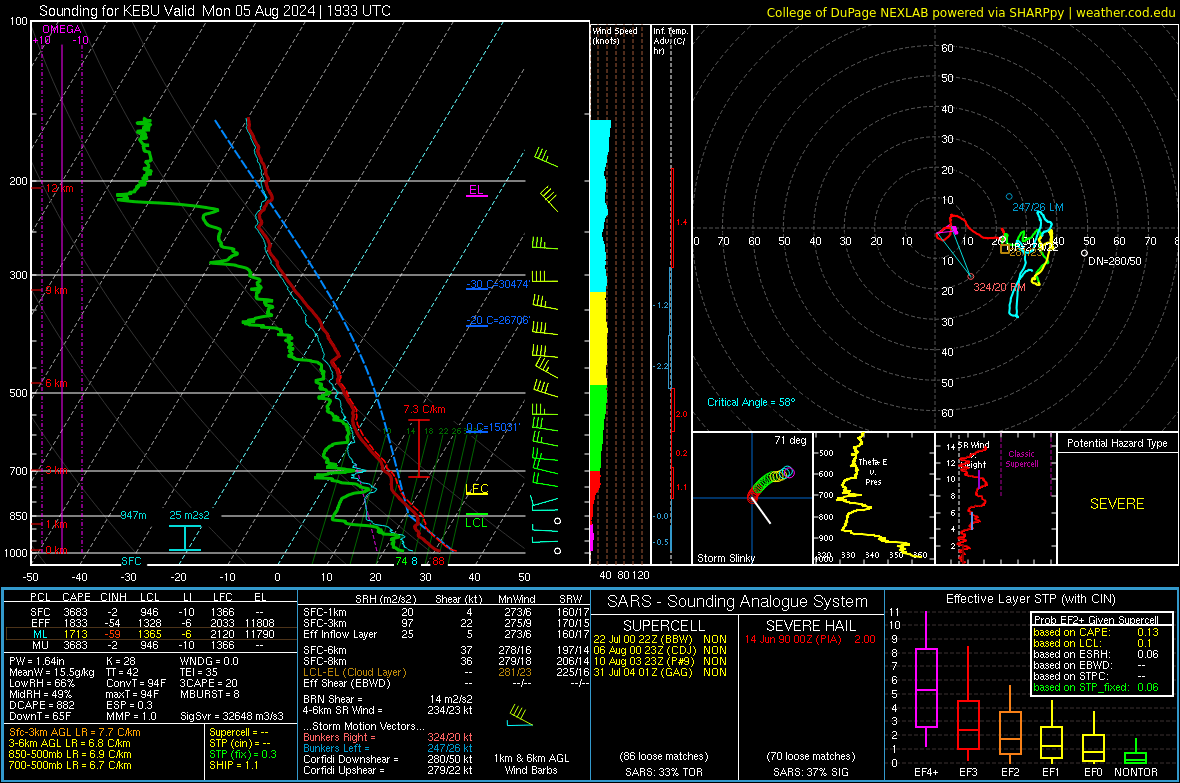Select the Wind Speed (knots) panel header
This screenshot has width=1180, height=783.
[615, 35]
